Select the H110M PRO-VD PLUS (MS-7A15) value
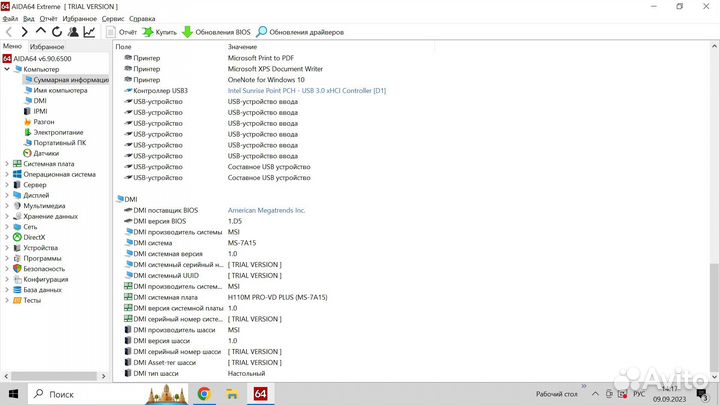The width and height of the screenshot is (720, 405). pyautogui.click(x=277, y=298)
